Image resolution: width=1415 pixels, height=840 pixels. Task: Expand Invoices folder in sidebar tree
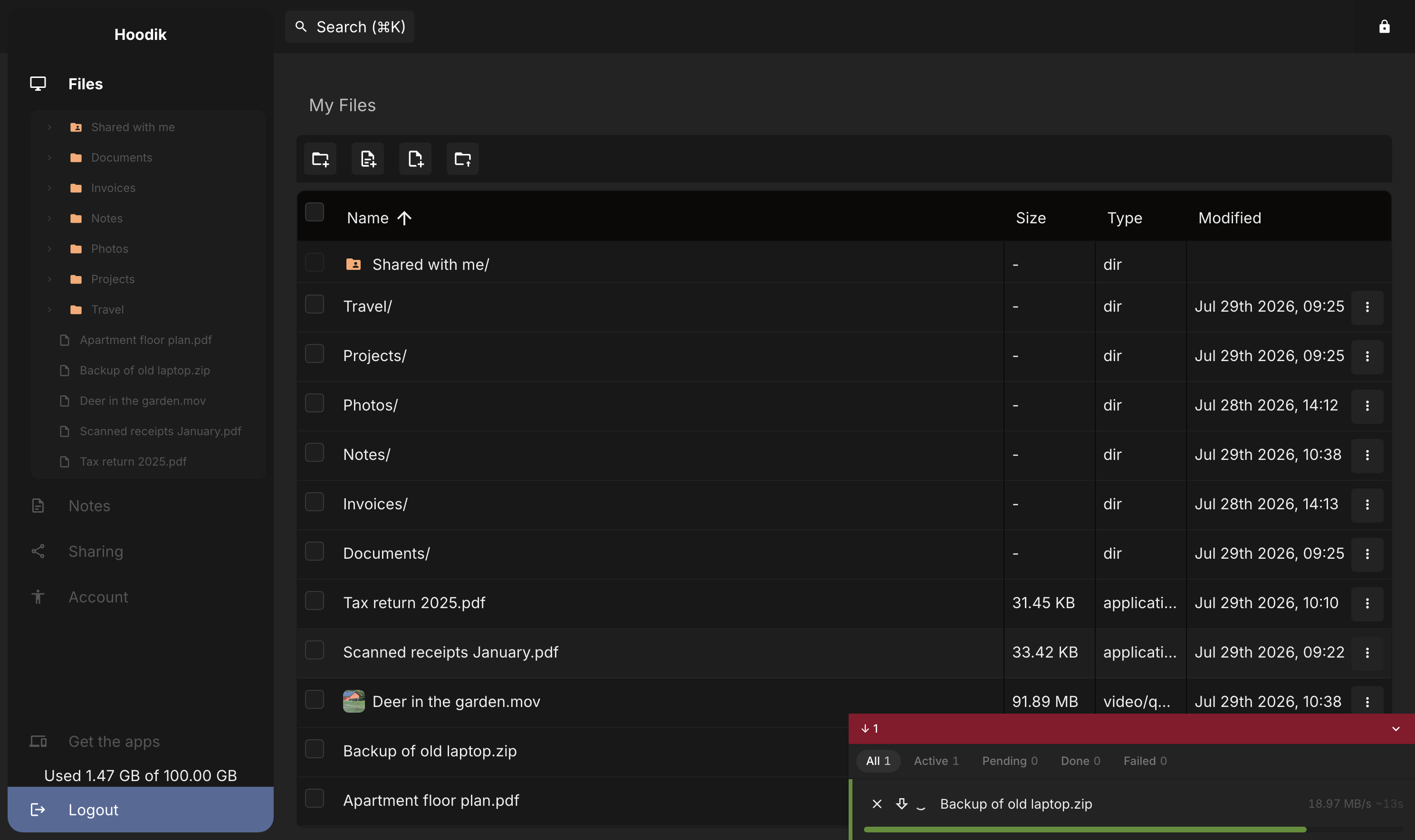tap(49, 188)
